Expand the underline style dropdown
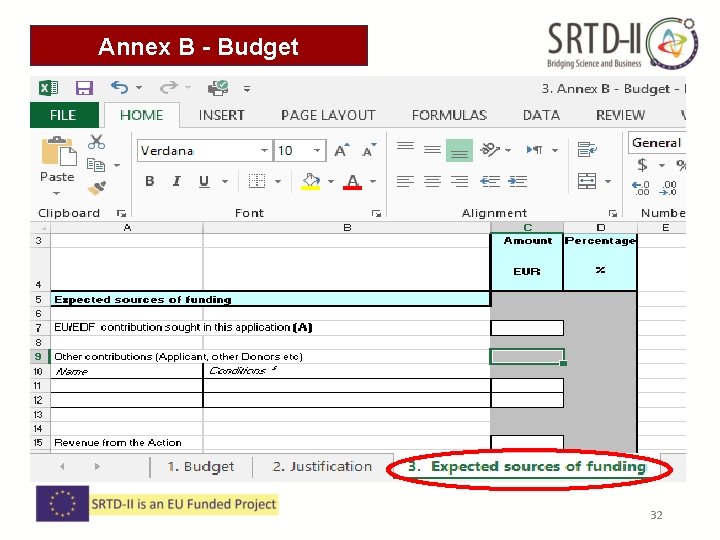Screen dimensions: 720x540 pos(225,181)
